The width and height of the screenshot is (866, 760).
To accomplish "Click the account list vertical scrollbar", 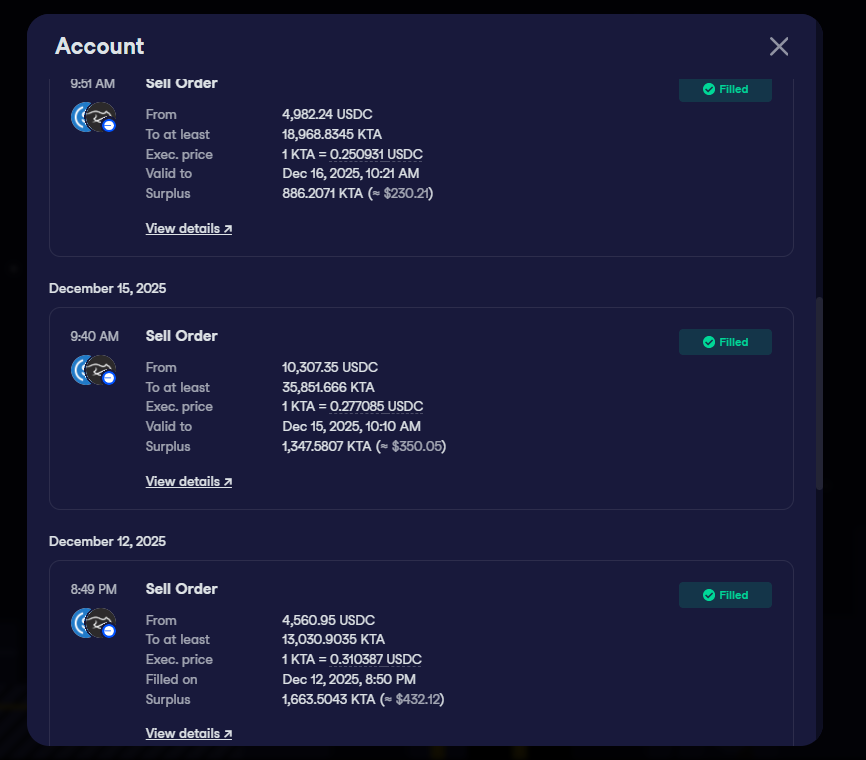I will coord(819,393).
